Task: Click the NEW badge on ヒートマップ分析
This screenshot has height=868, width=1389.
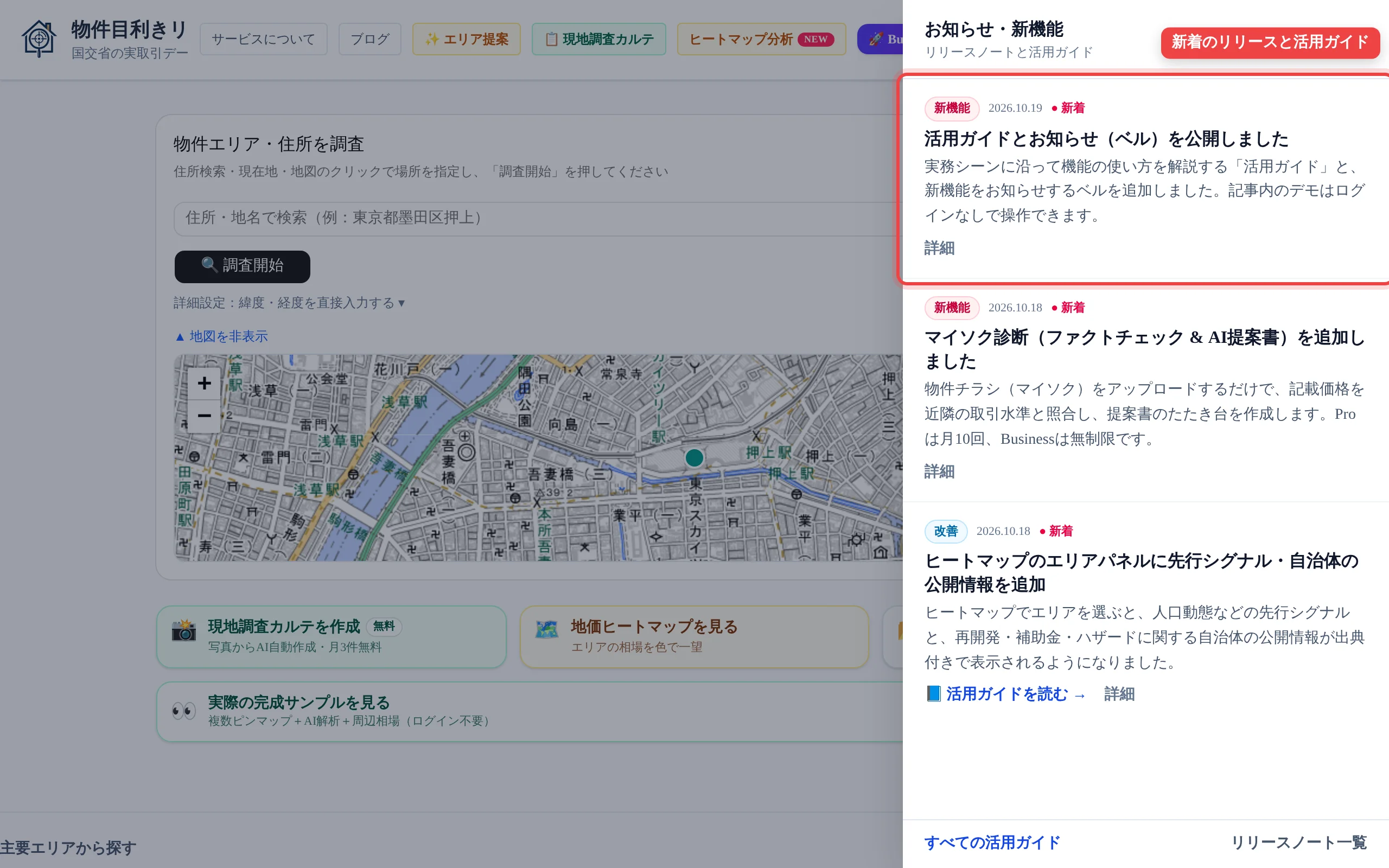Action: 815,39
